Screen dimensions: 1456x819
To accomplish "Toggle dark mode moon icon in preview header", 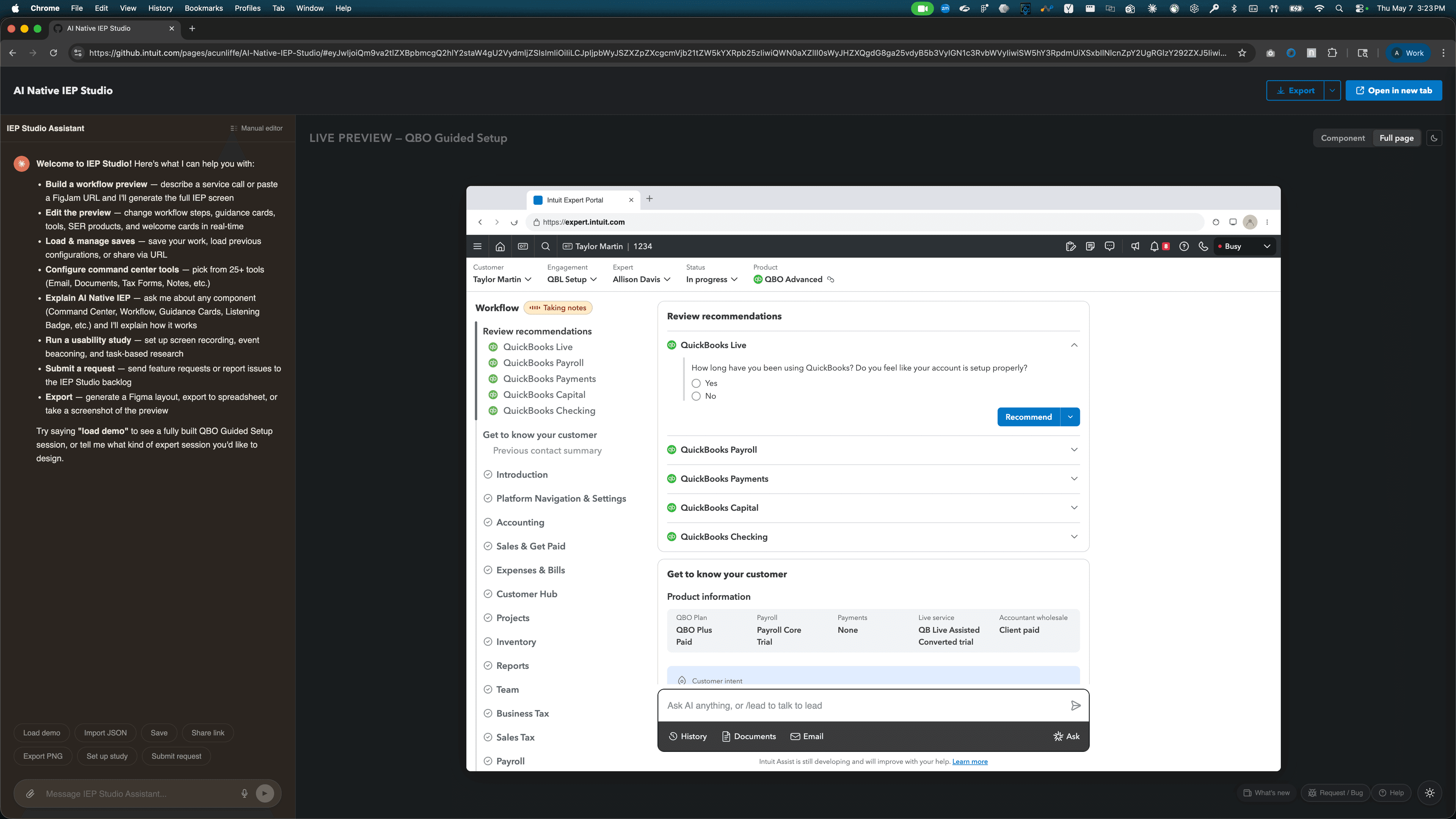I will click(x=1434, y=138).
